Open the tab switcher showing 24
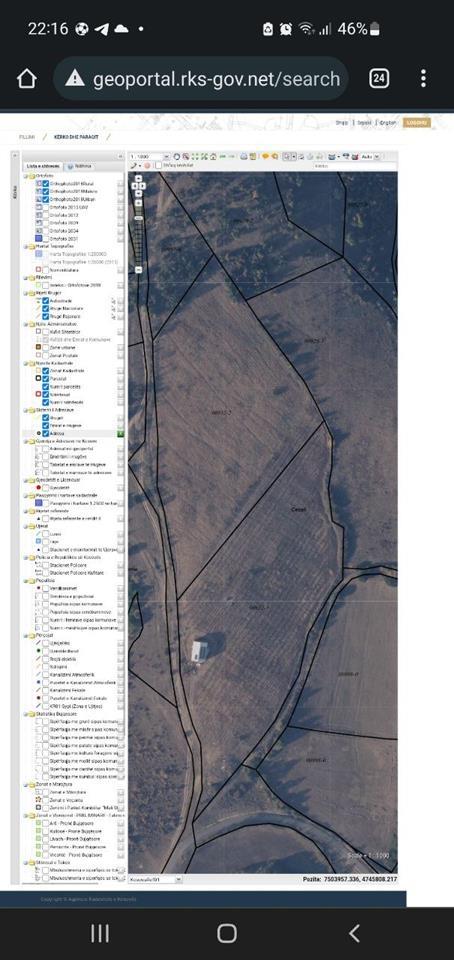The height and width of the screenshot is (960, 454). click(379, 78)
